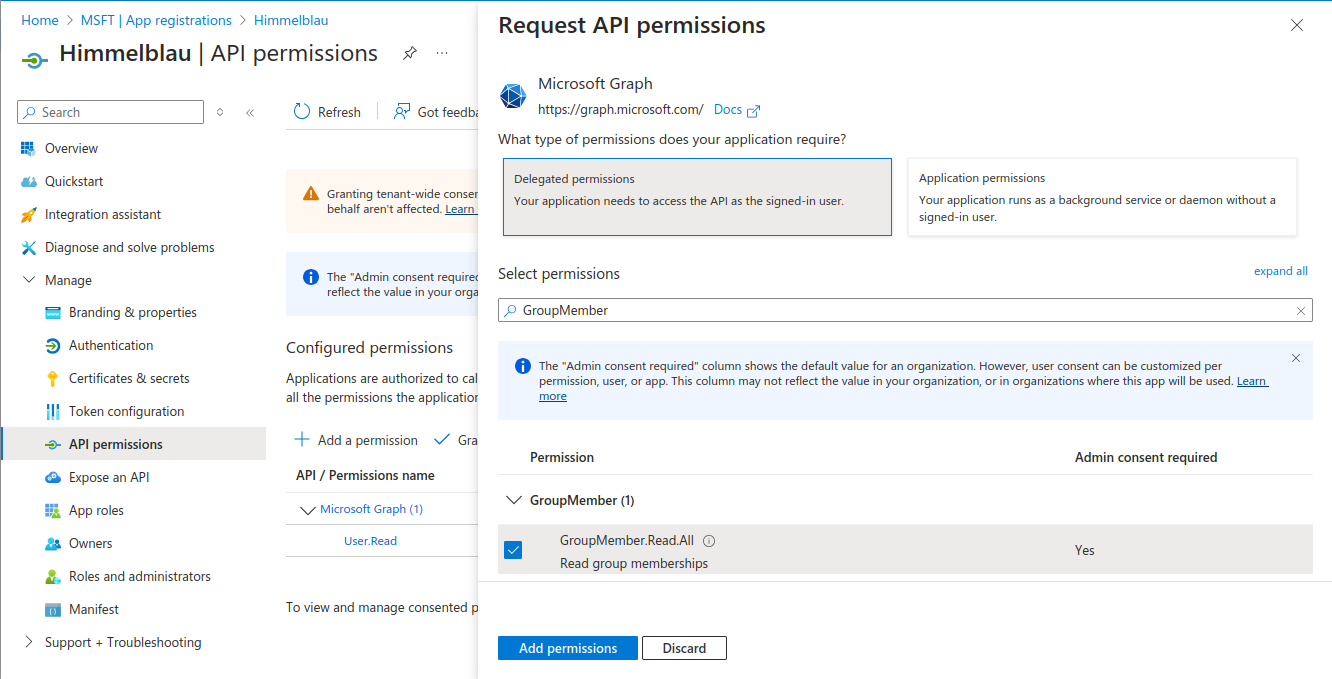Click the Authentication icon
1332x679 pixels.
53,345
